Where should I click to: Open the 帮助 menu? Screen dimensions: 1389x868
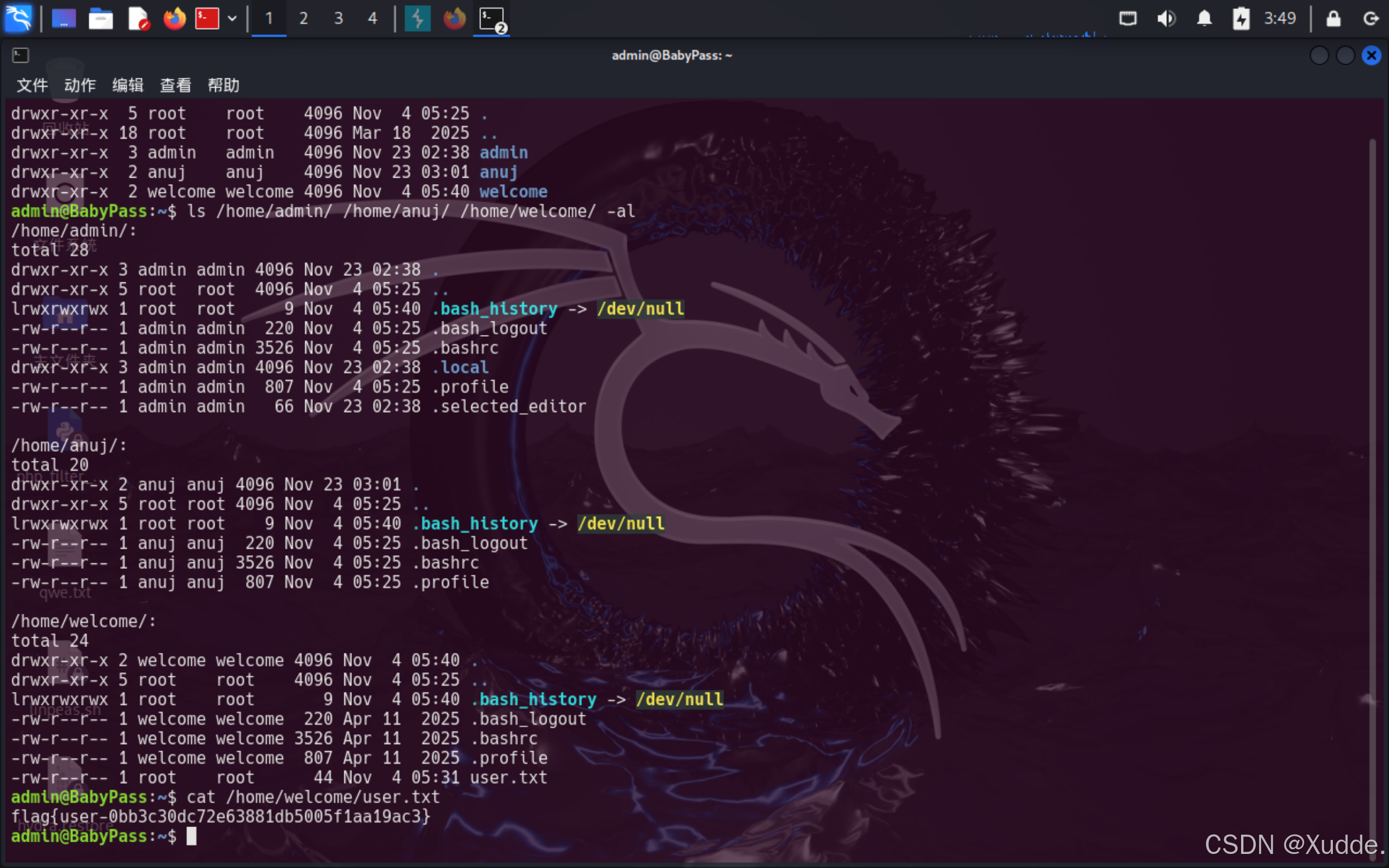tap(223, 85)
